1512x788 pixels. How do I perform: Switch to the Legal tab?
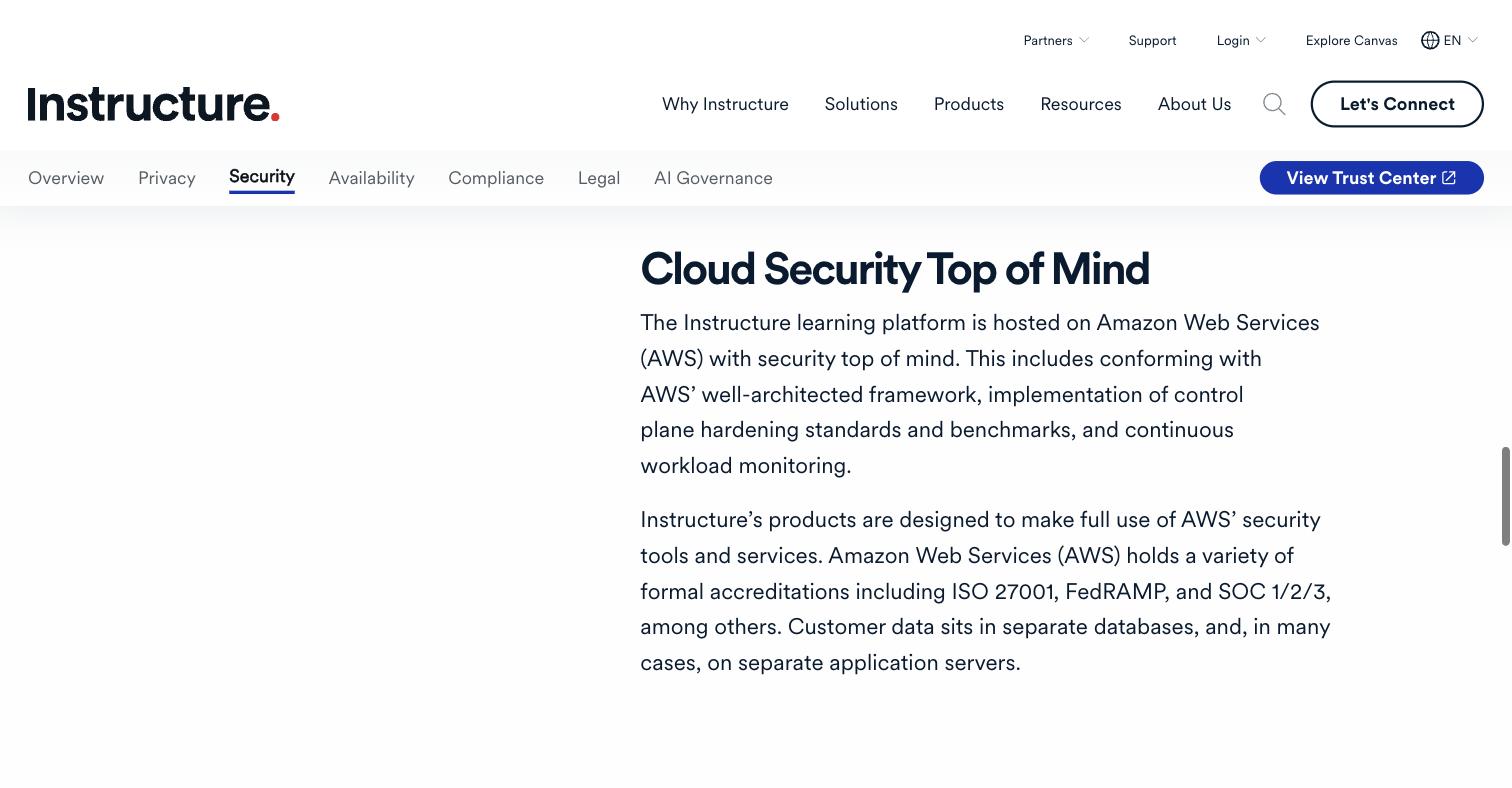pos(599,178)
